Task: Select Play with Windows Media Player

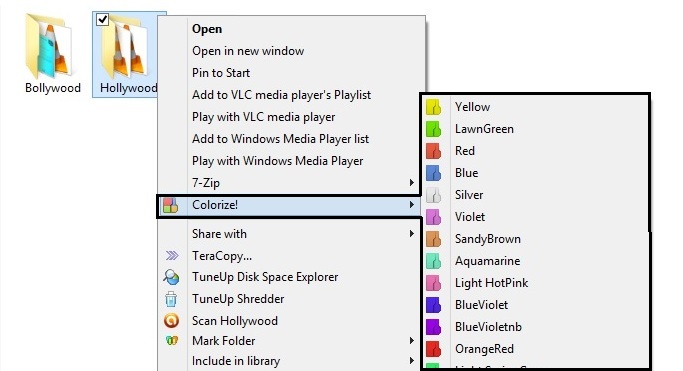Action: click(x=277, y=161)
